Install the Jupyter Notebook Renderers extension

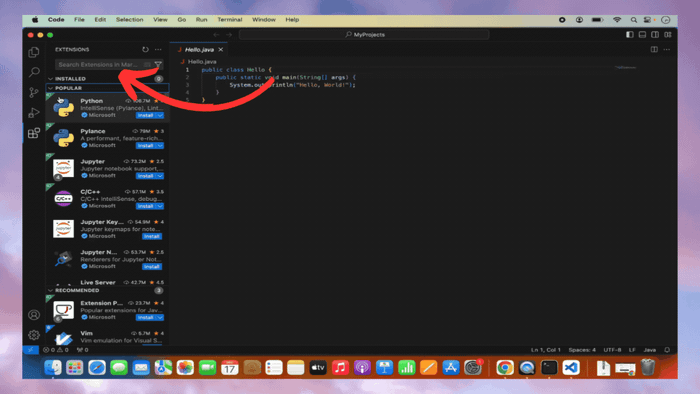(x=152, y=267)
